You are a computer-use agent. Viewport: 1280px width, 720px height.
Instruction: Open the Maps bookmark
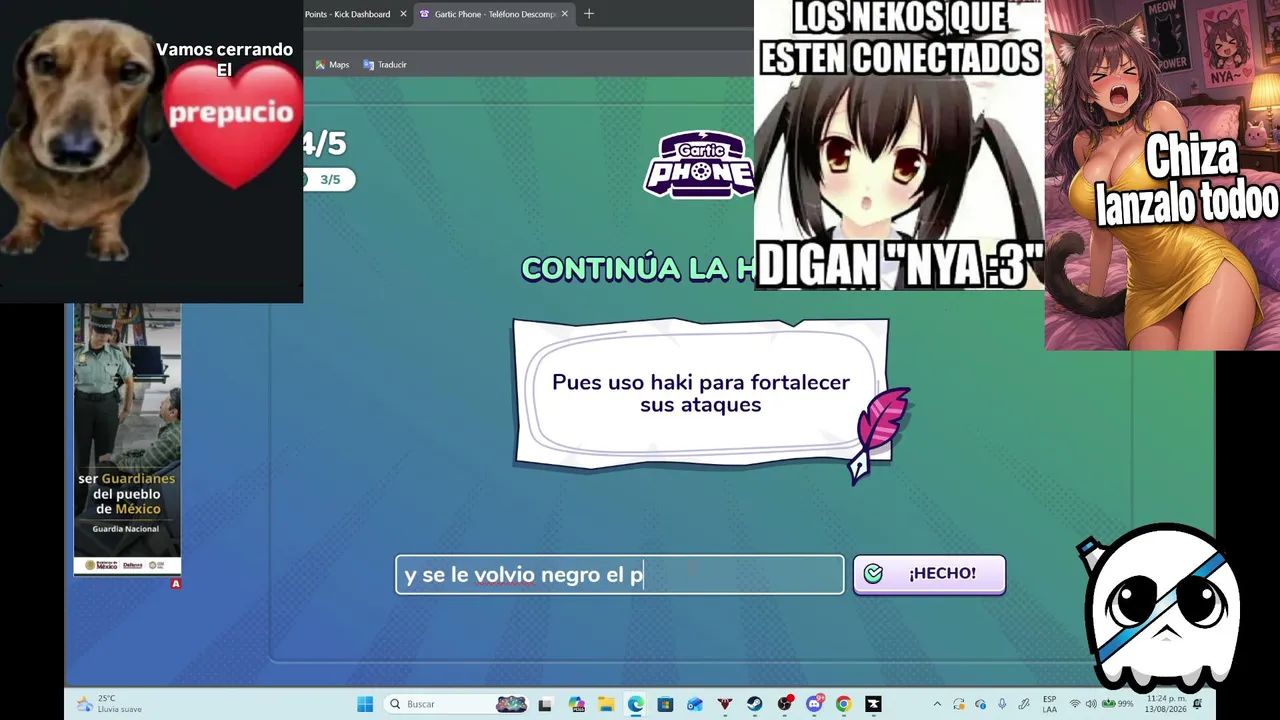332,65
